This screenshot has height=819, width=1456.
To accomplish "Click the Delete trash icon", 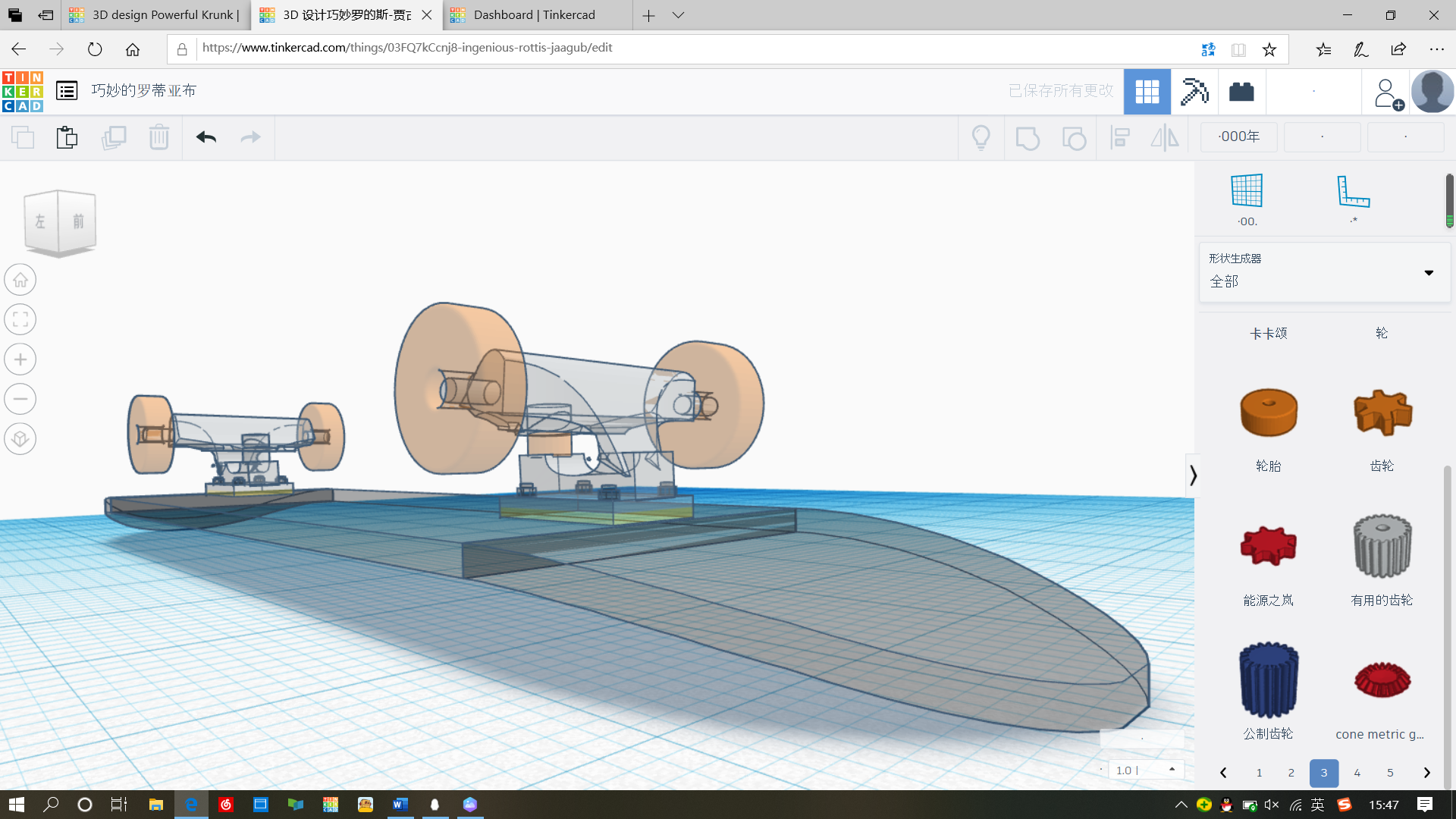I will click(158, 137).
